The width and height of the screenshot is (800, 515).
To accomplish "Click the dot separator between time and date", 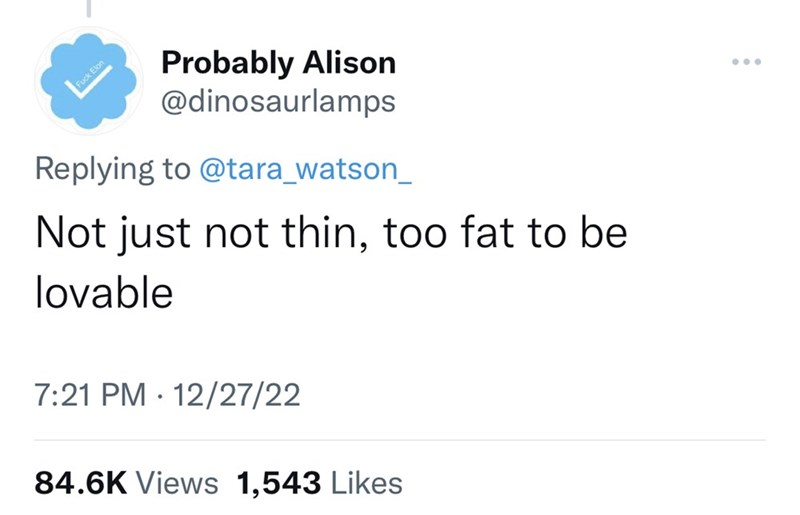I will click(x=160, y=396).
